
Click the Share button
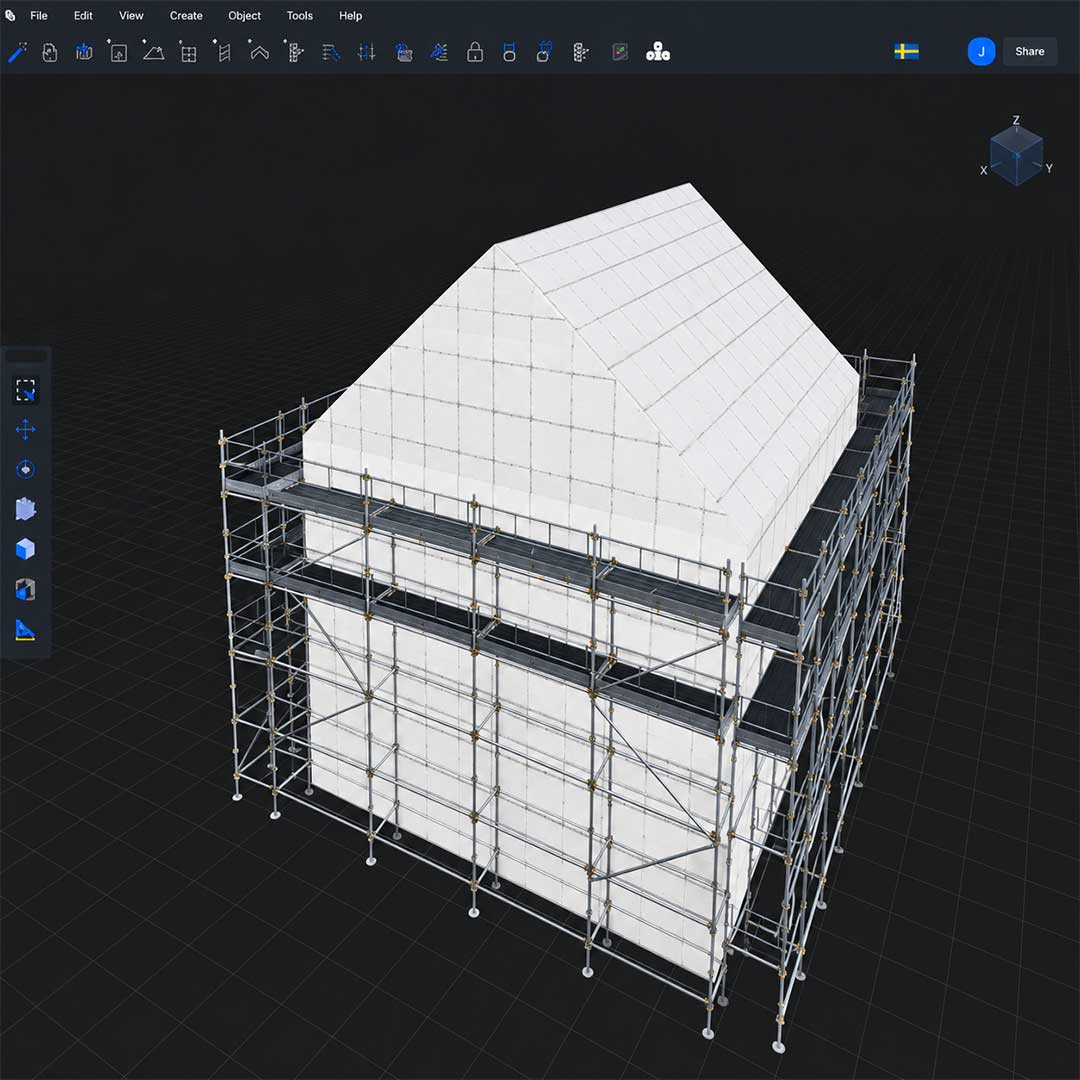click(1030, 52)
